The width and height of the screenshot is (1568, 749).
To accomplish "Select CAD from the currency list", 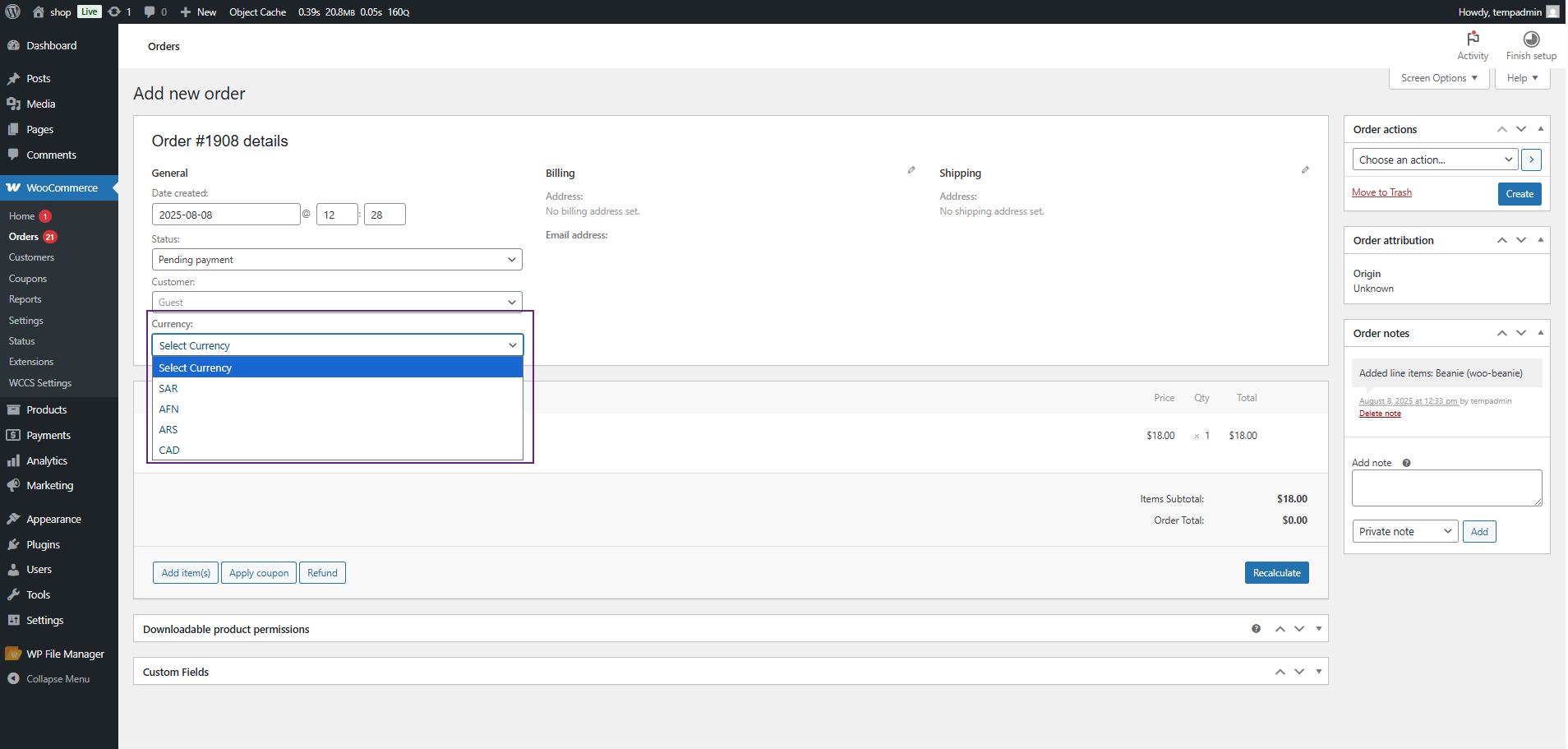I will click(x=169, y=450).
